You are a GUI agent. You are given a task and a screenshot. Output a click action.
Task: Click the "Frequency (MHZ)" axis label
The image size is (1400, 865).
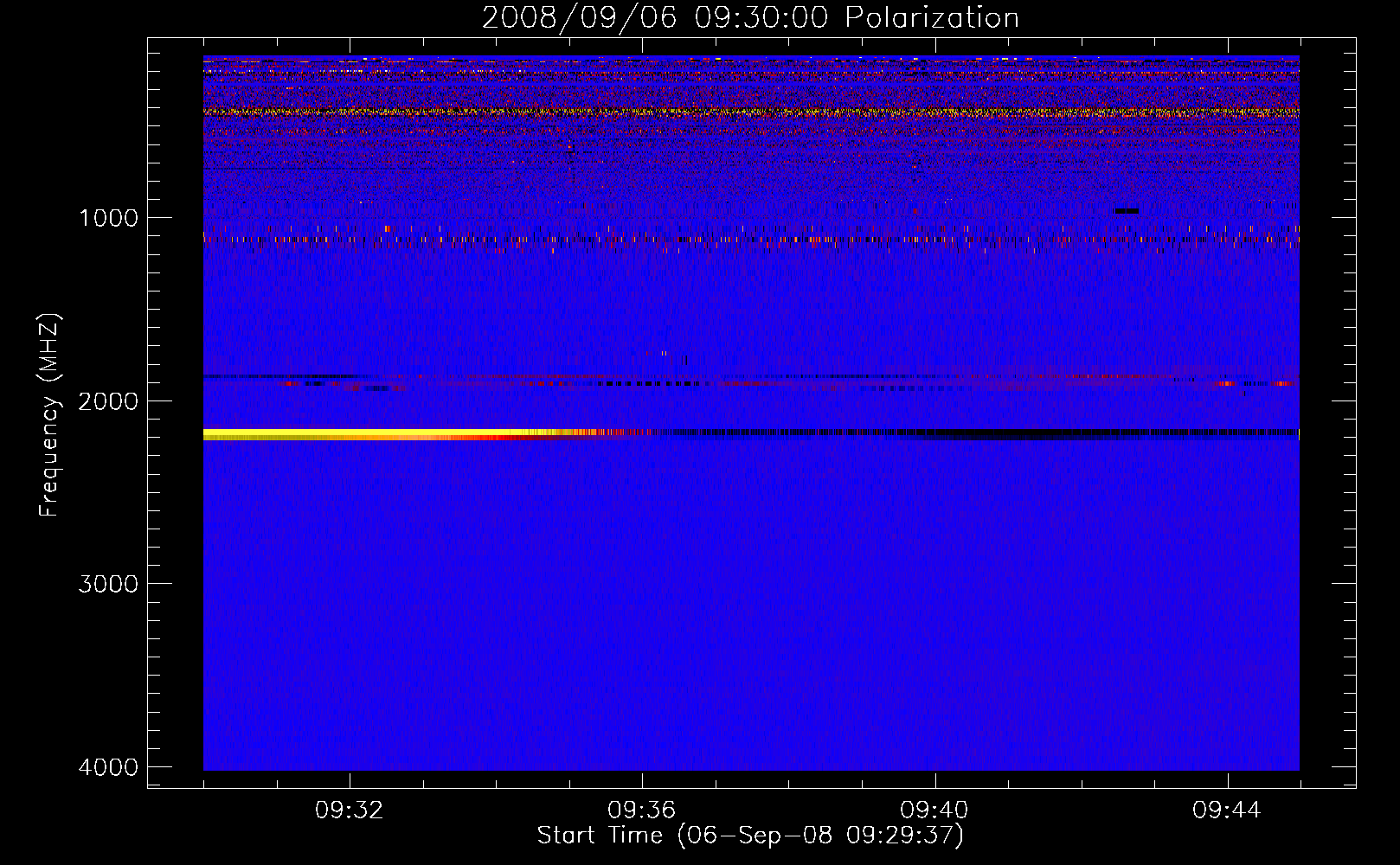point(49,415)
